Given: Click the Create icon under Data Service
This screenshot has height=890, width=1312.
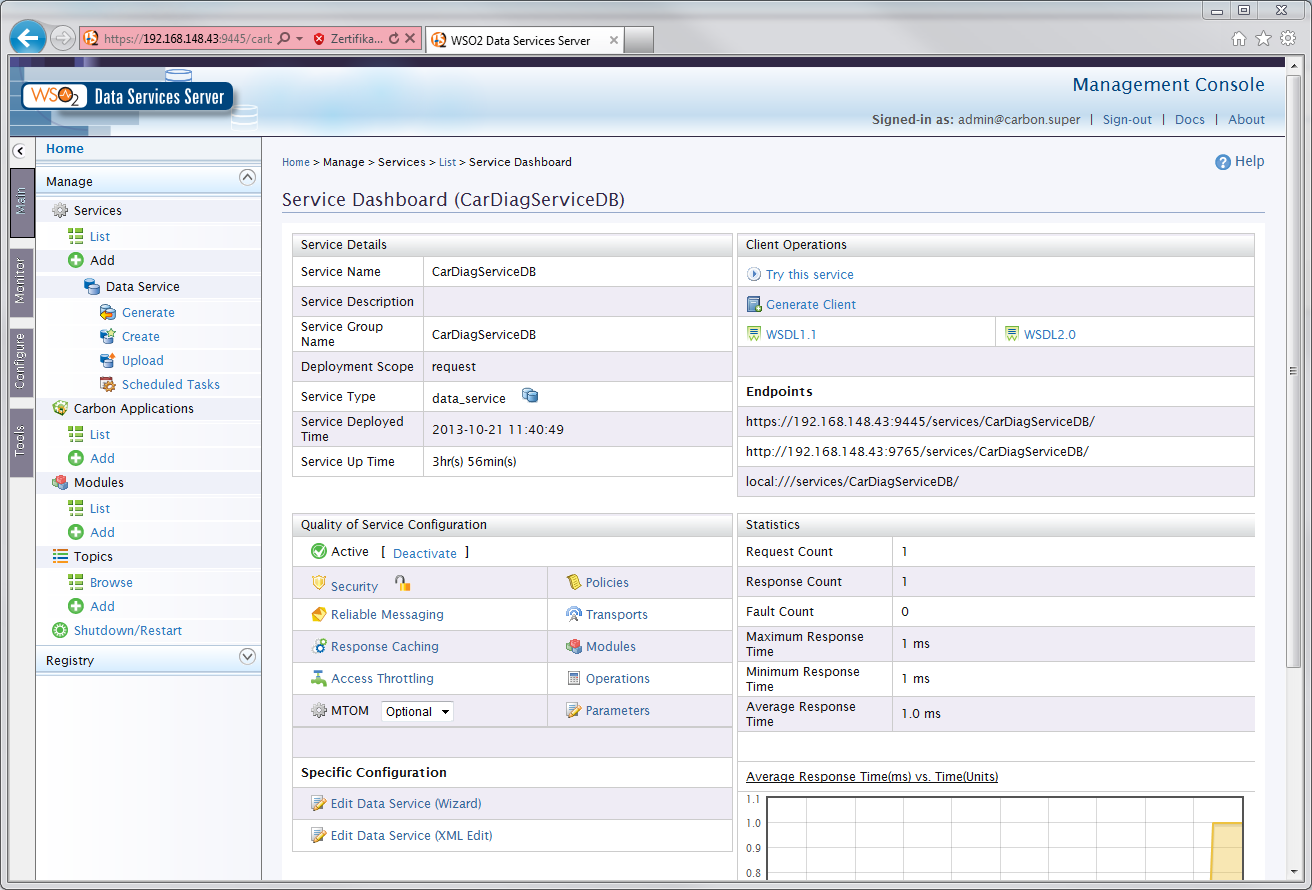Looking at the screenshot, I should 108,337.
